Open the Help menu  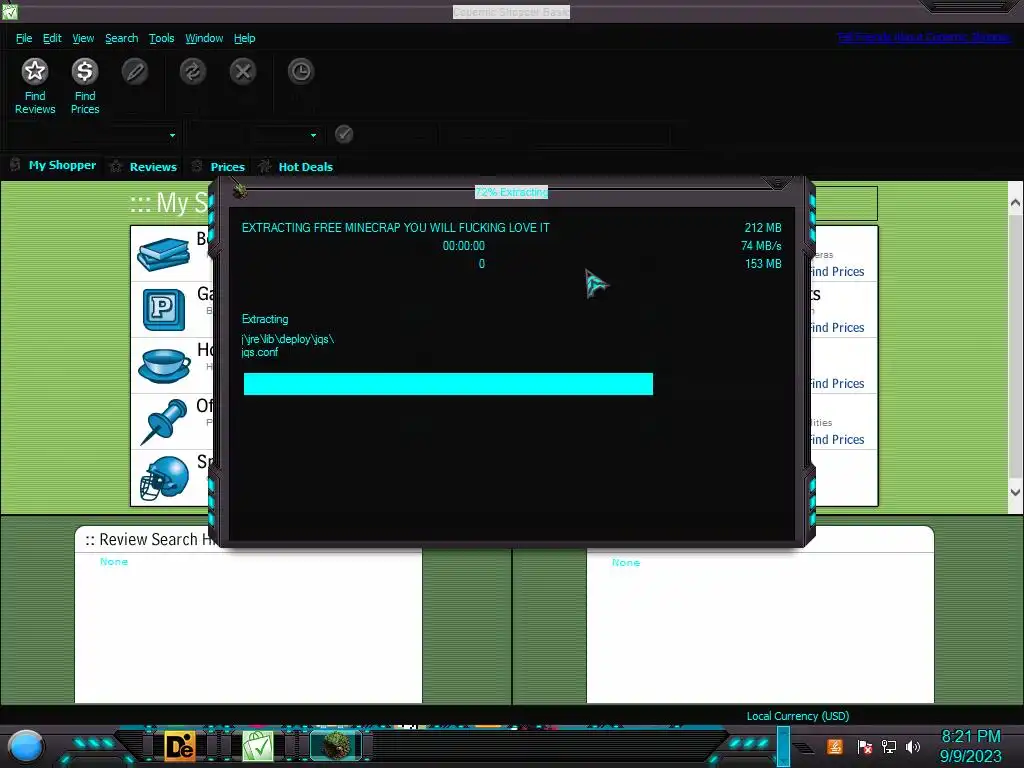(x=244, y=38)
